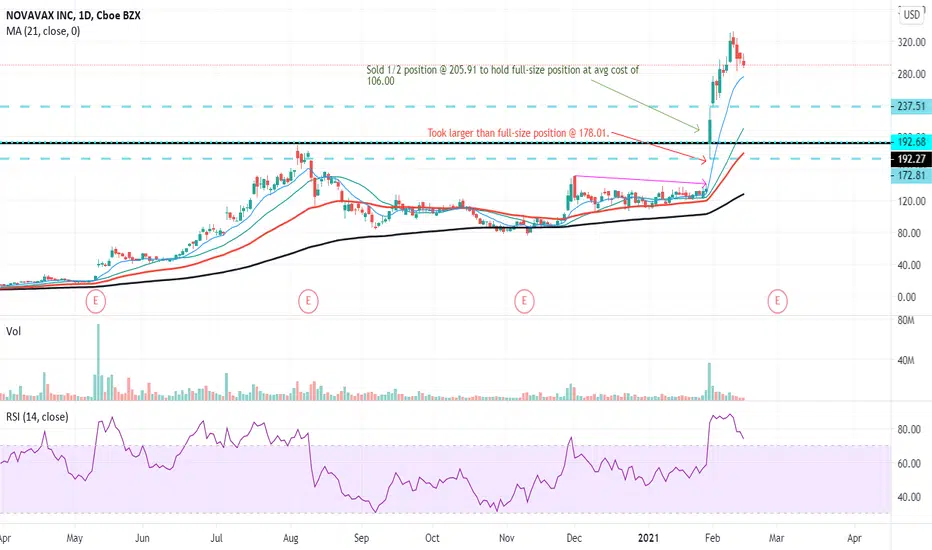Click the Mar label on time axis
The width and height of the screenshot is (932, 550).
(x=776, y=538)
